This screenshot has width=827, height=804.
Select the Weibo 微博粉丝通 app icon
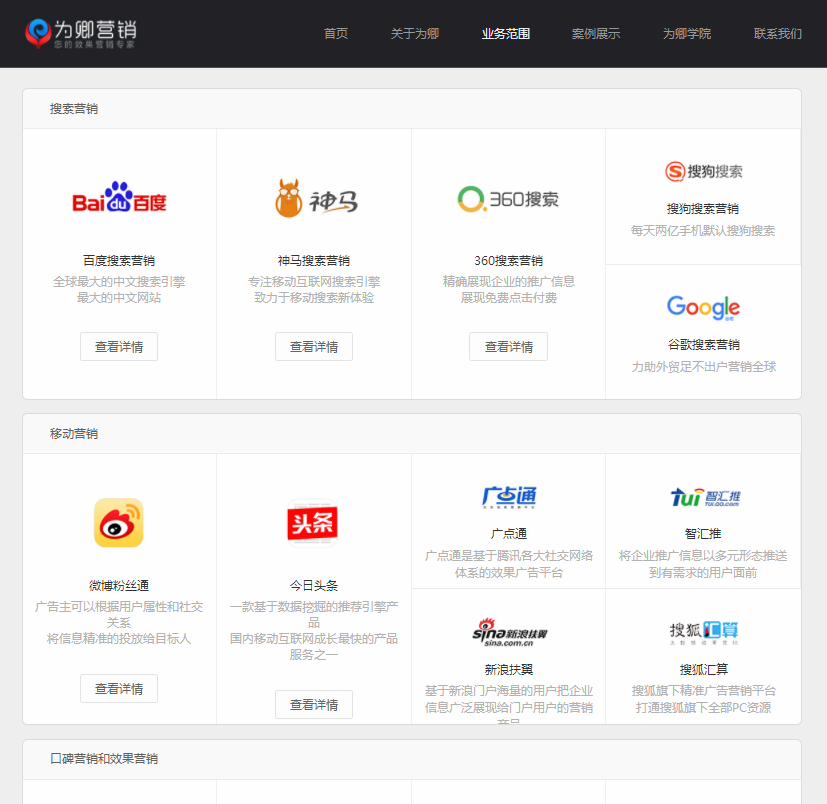click(x=118, y=523)
